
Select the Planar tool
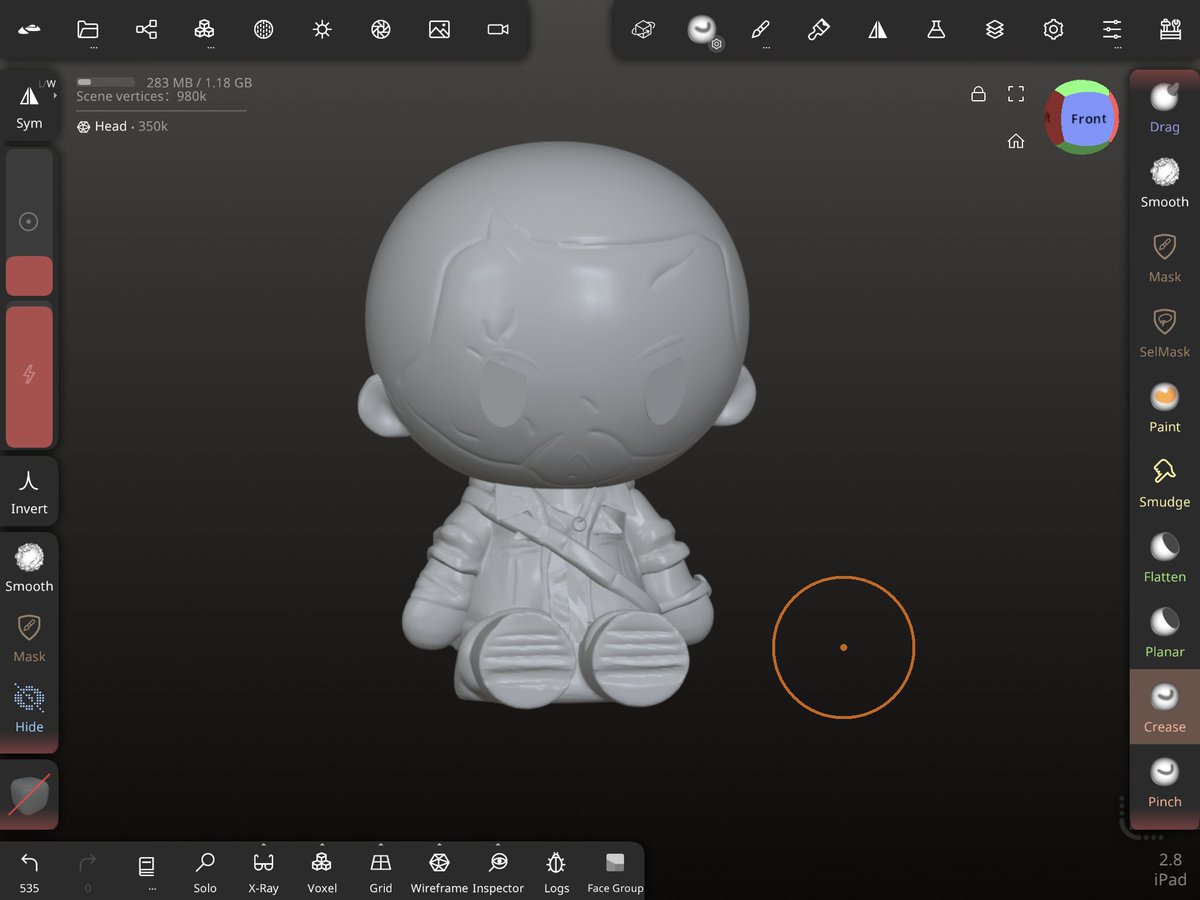(x=1164, y=632)
